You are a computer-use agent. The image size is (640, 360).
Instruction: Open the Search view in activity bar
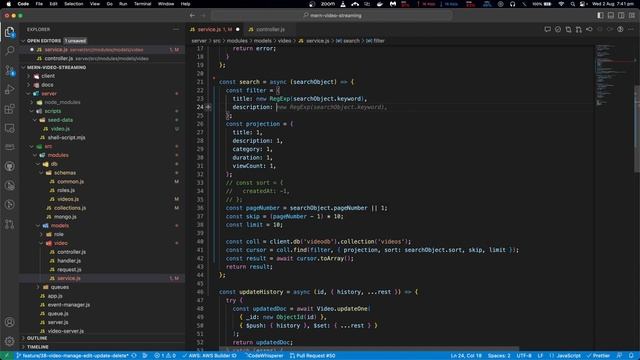point(9,51)
